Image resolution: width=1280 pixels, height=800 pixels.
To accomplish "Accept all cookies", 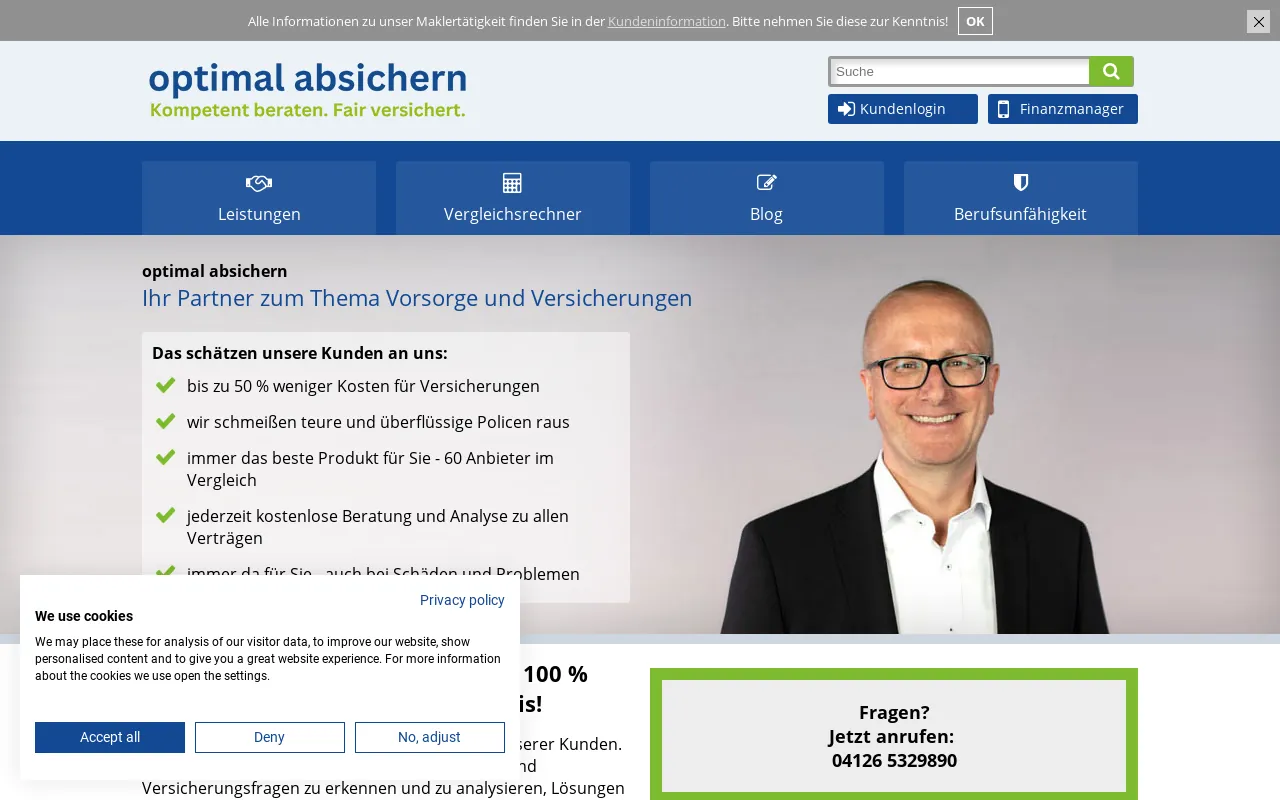I will coord(110,737).
